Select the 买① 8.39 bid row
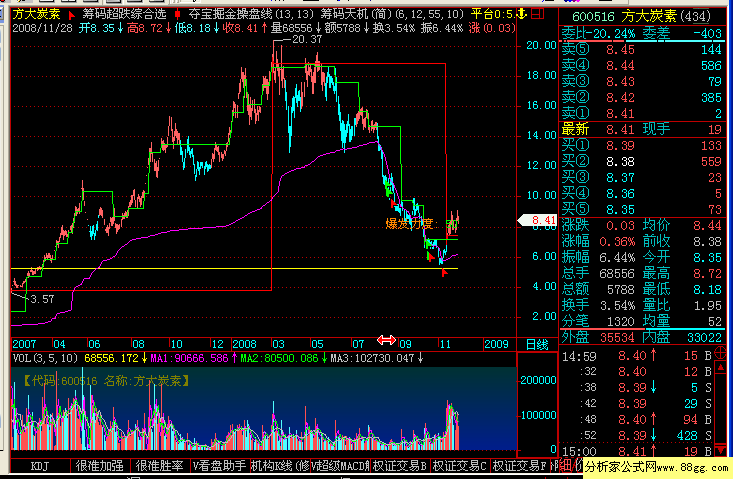The height and width of the screenshot is (479, 733). point(642,145)
